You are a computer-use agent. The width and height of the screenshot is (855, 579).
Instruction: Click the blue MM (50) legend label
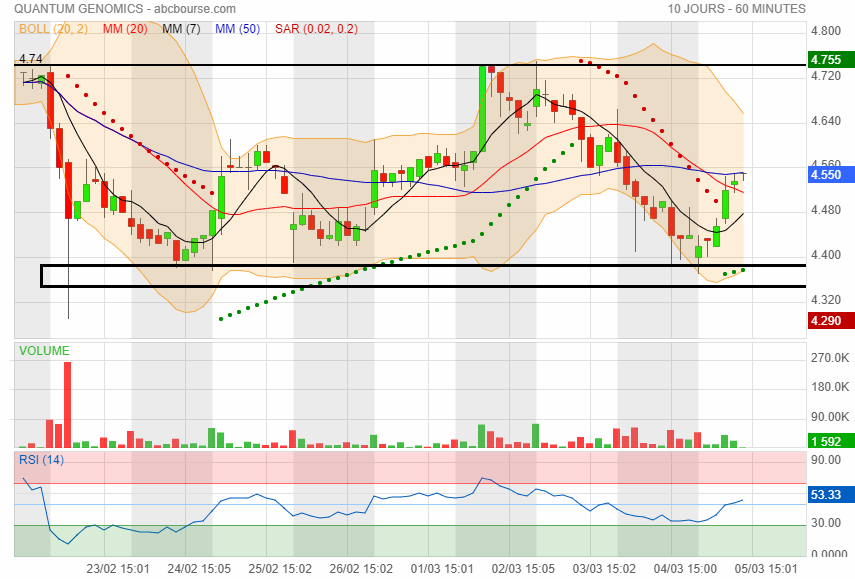[x=237, y=29]
